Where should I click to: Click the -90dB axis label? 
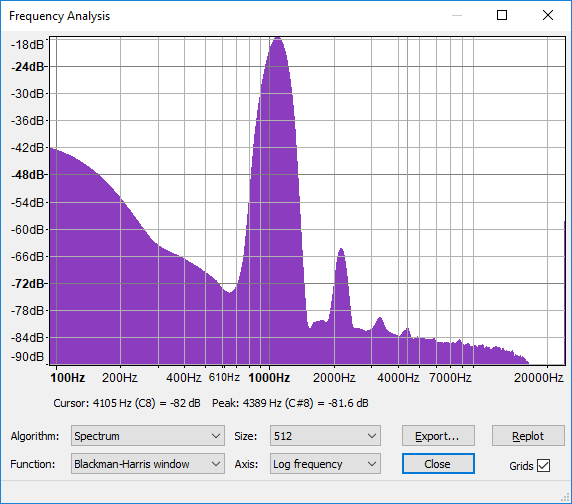click(27, 356)
